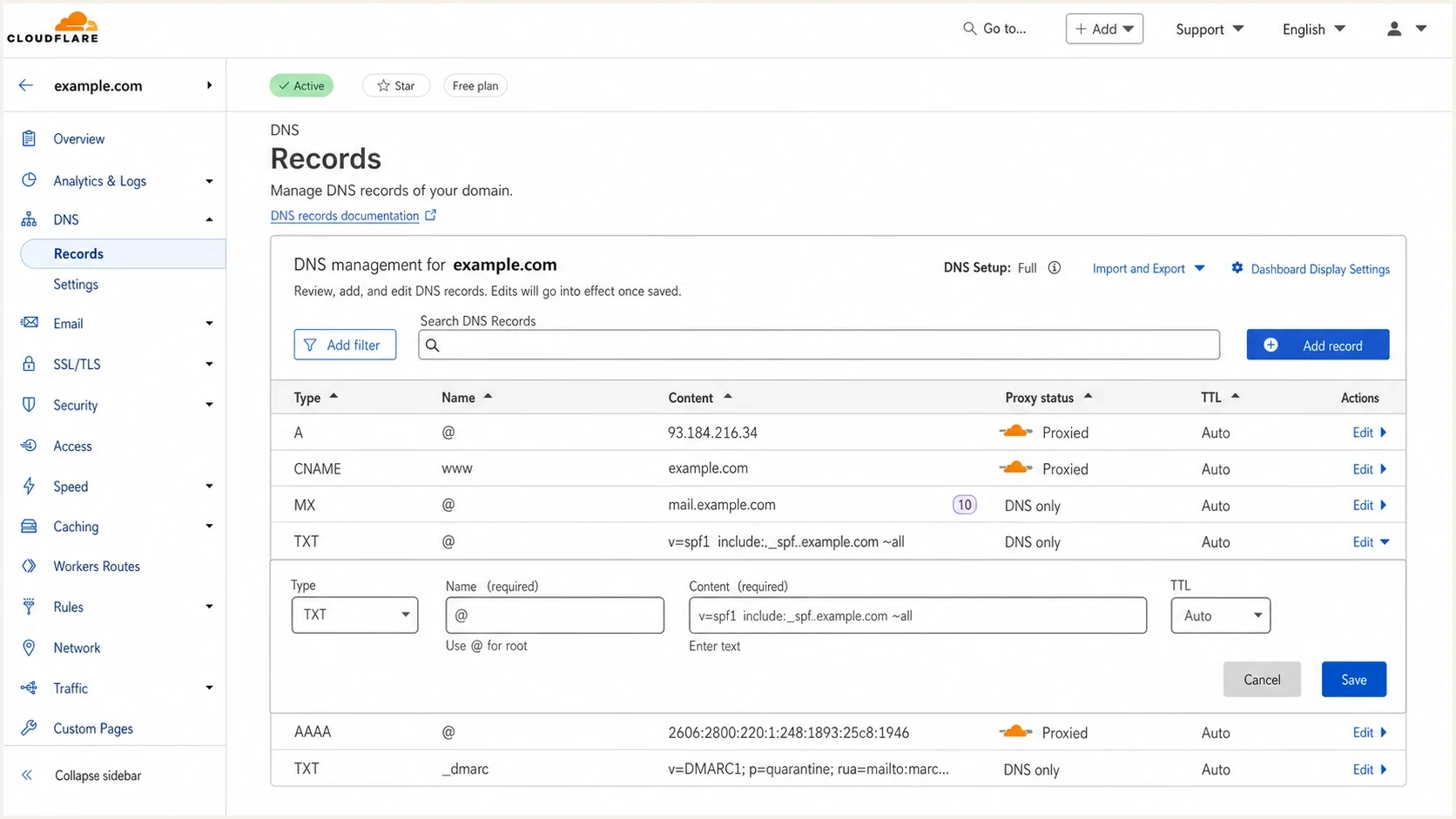This screenshot has height=819, width=1456.
Task: Click the DNS network tree icon
Action: pos(29,219)
